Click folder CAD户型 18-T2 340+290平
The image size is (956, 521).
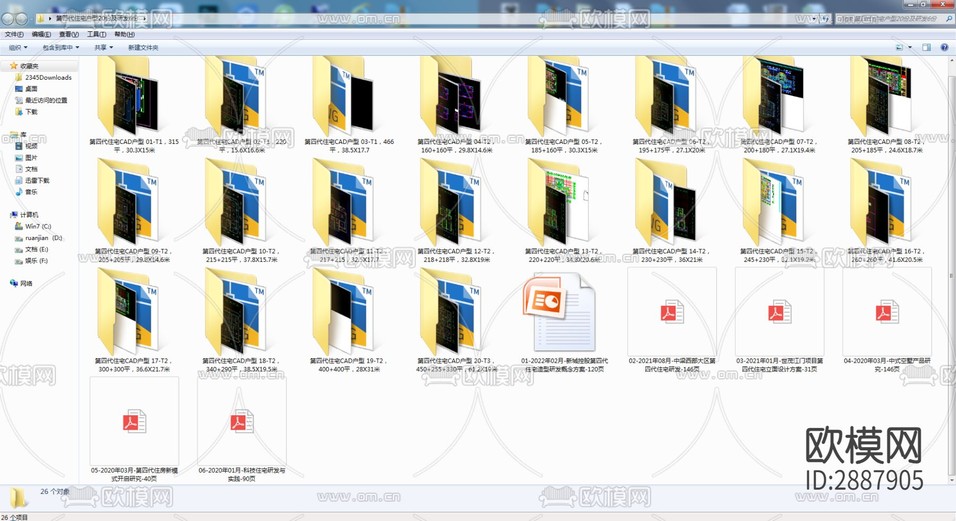(x=242, y=321)
